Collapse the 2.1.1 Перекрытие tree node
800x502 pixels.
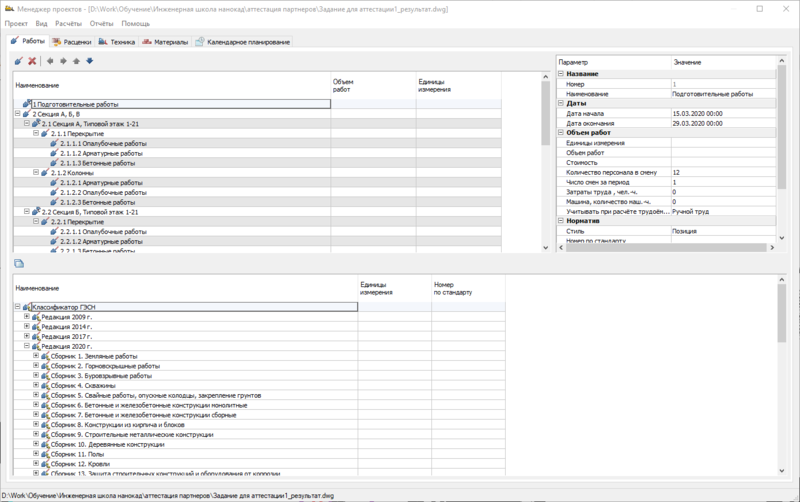click(x=36, y=133)
